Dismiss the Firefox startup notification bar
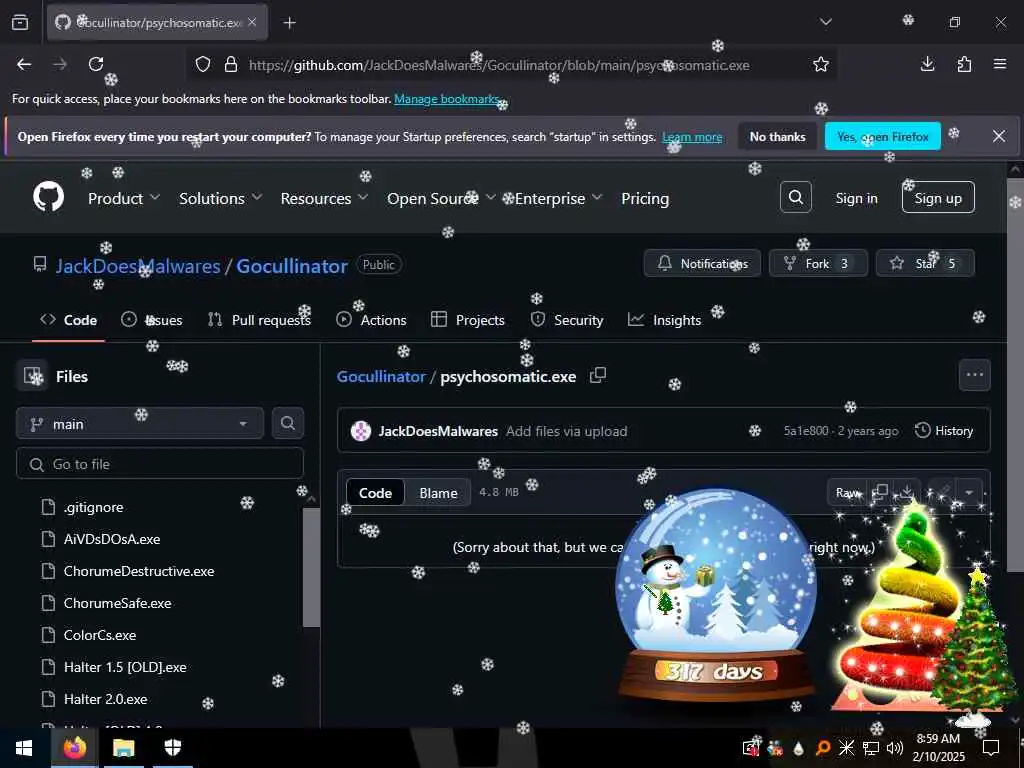The height and width of the screenshot is (768, 1024). (999, 136)
